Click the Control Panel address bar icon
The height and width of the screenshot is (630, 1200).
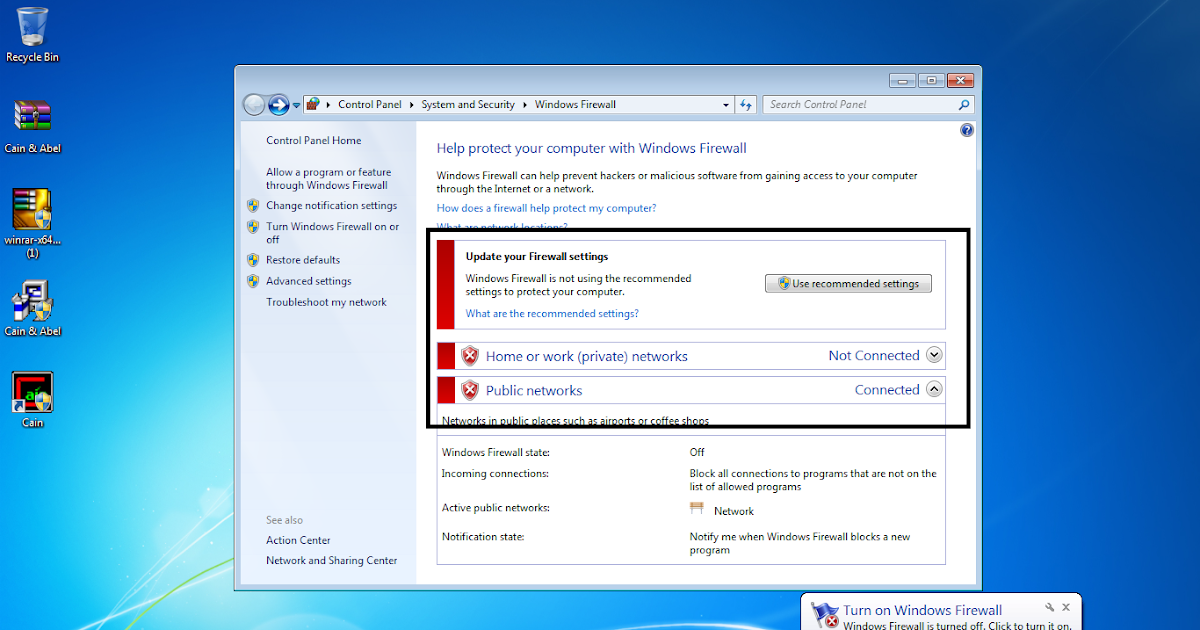[313, 104]
